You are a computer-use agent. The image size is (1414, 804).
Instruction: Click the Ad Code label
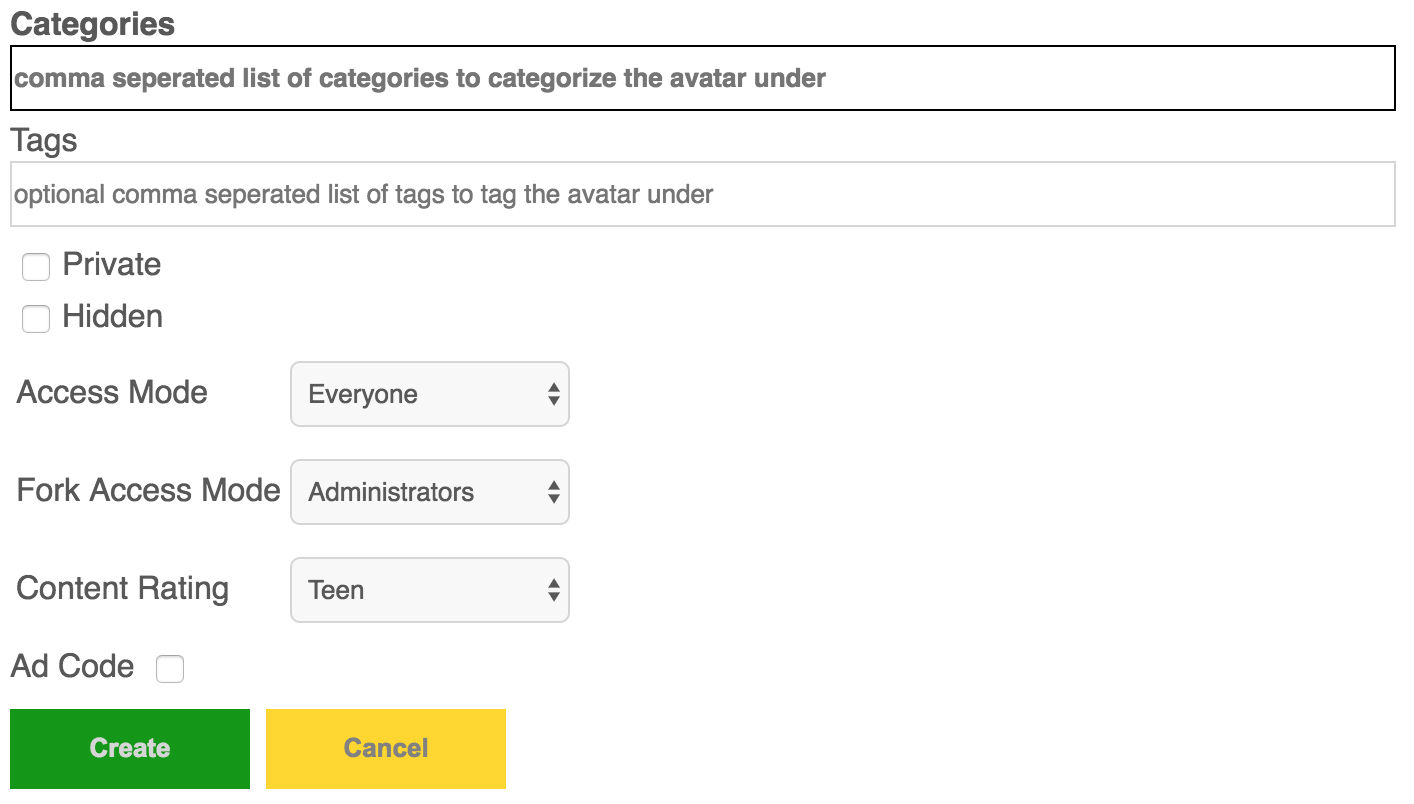click(73, 666)
